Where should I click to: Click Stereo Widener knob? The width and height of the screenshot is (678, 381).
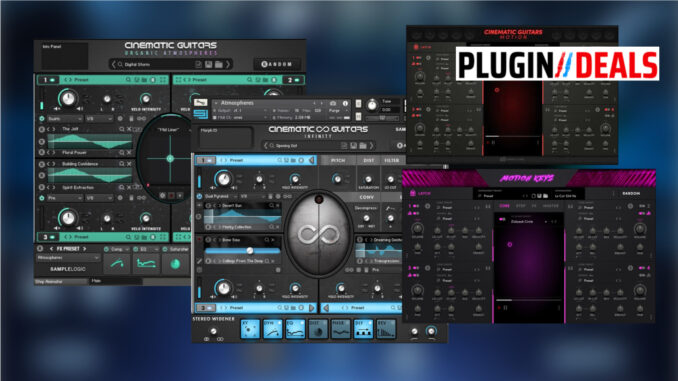(x=213, y=331)
